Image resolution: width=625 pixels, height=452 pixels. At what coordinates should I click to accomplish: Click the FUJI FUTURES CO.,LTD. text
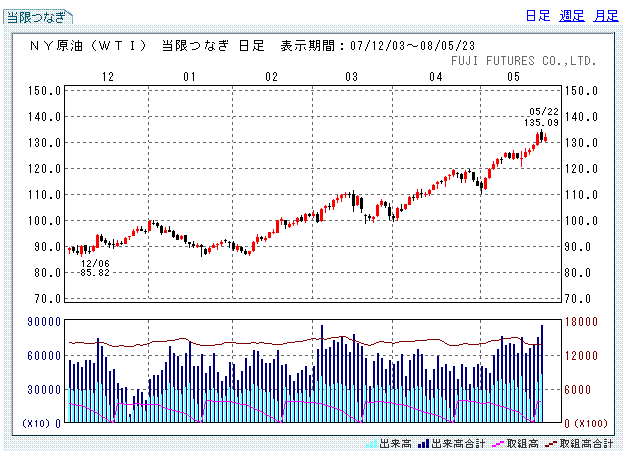[x=538, y=61]
